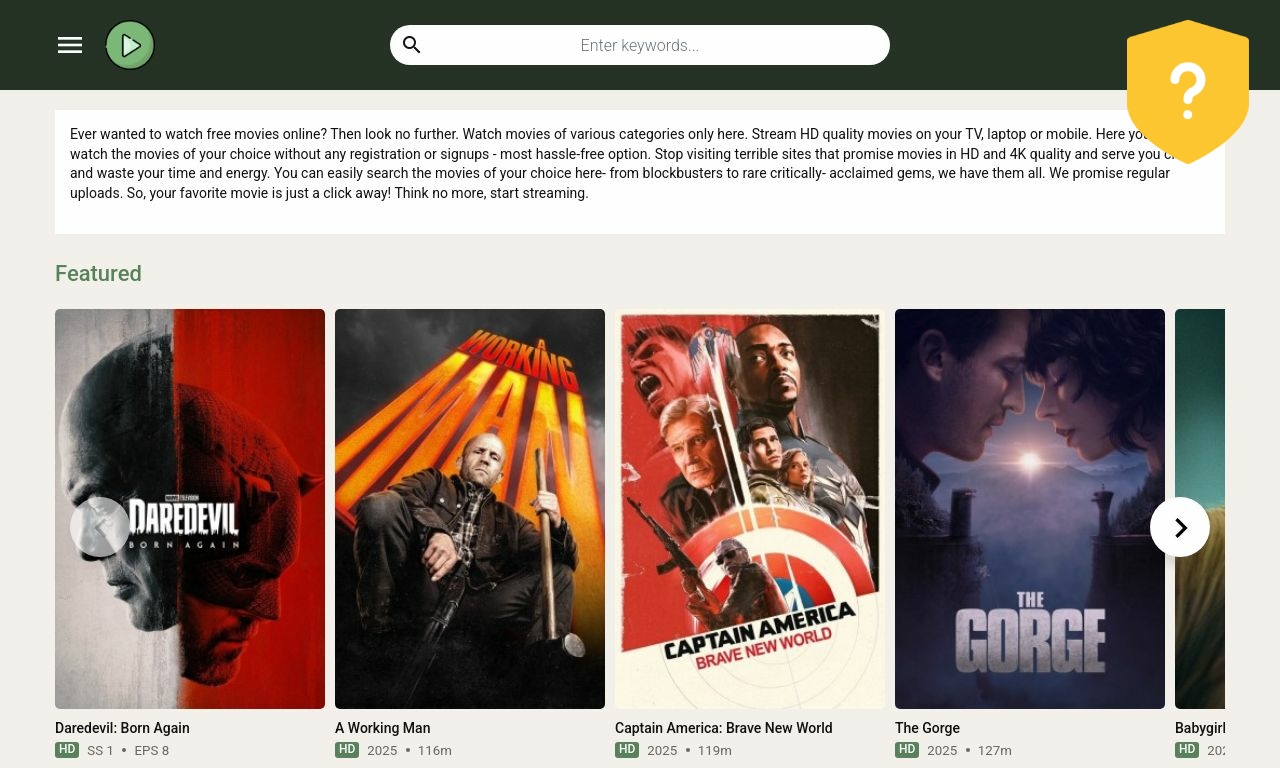
Task: Click the A Working Man poster thumbnail
Action: (470, 508)
